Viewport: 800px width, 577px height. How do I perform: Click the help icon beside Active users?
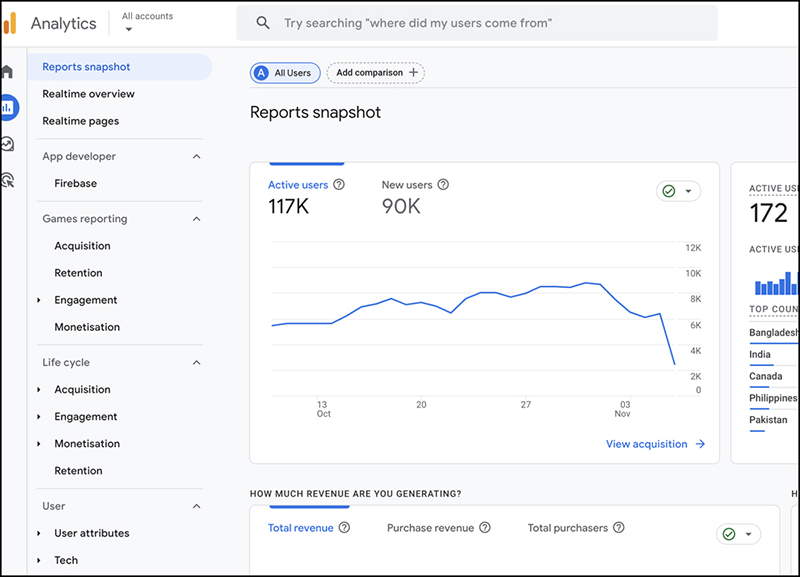339,185
